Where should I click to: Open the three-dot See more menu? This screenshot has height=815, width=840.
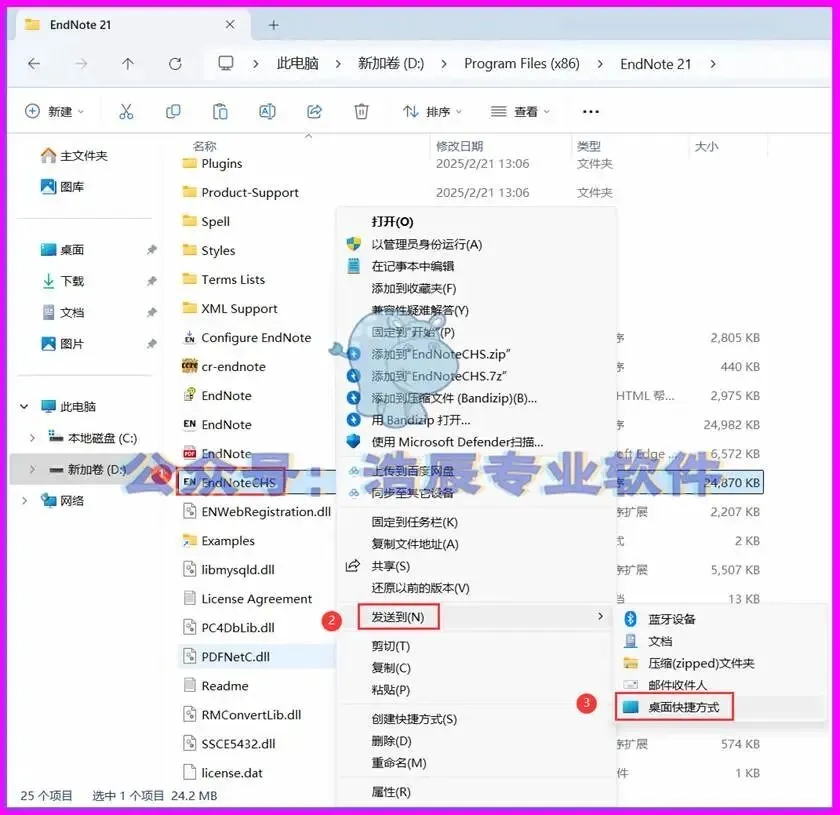tap(590, 111)
